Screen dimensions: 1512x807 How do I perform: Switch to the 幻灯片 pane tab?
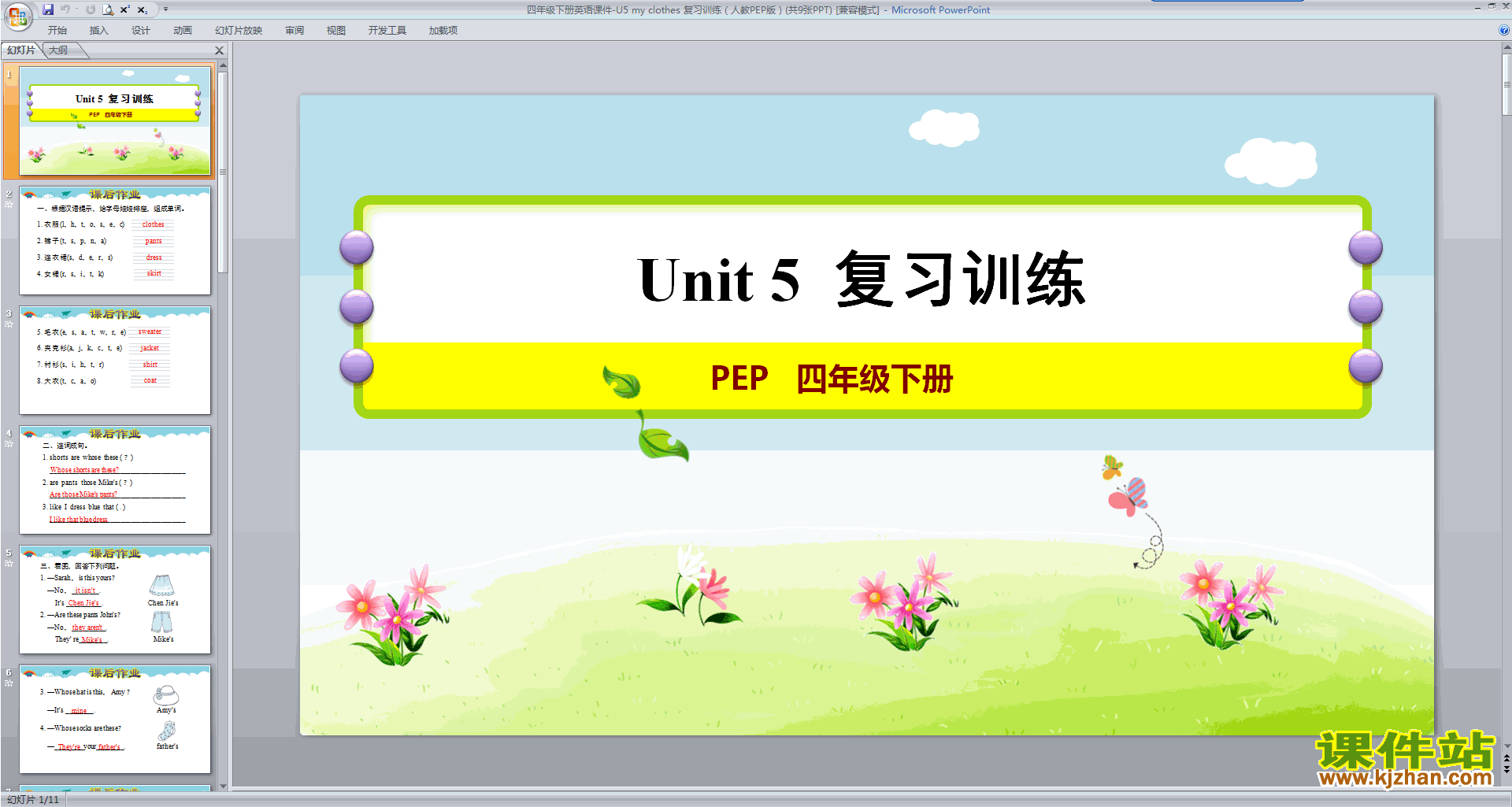pyautogui.click(x=21, y=50)
